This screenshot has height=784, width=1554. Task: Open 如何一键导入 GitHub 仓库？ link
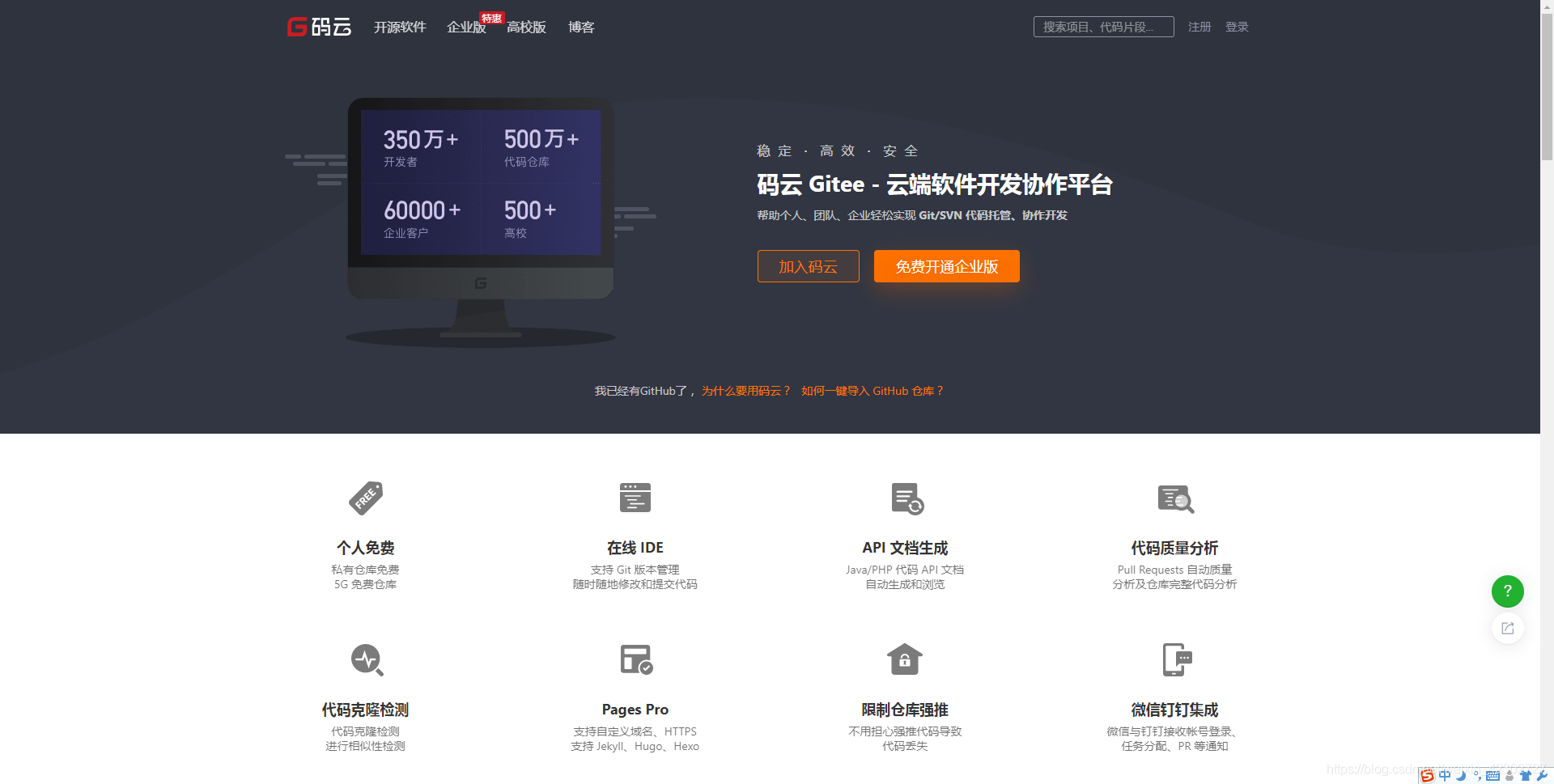point(873,391)
